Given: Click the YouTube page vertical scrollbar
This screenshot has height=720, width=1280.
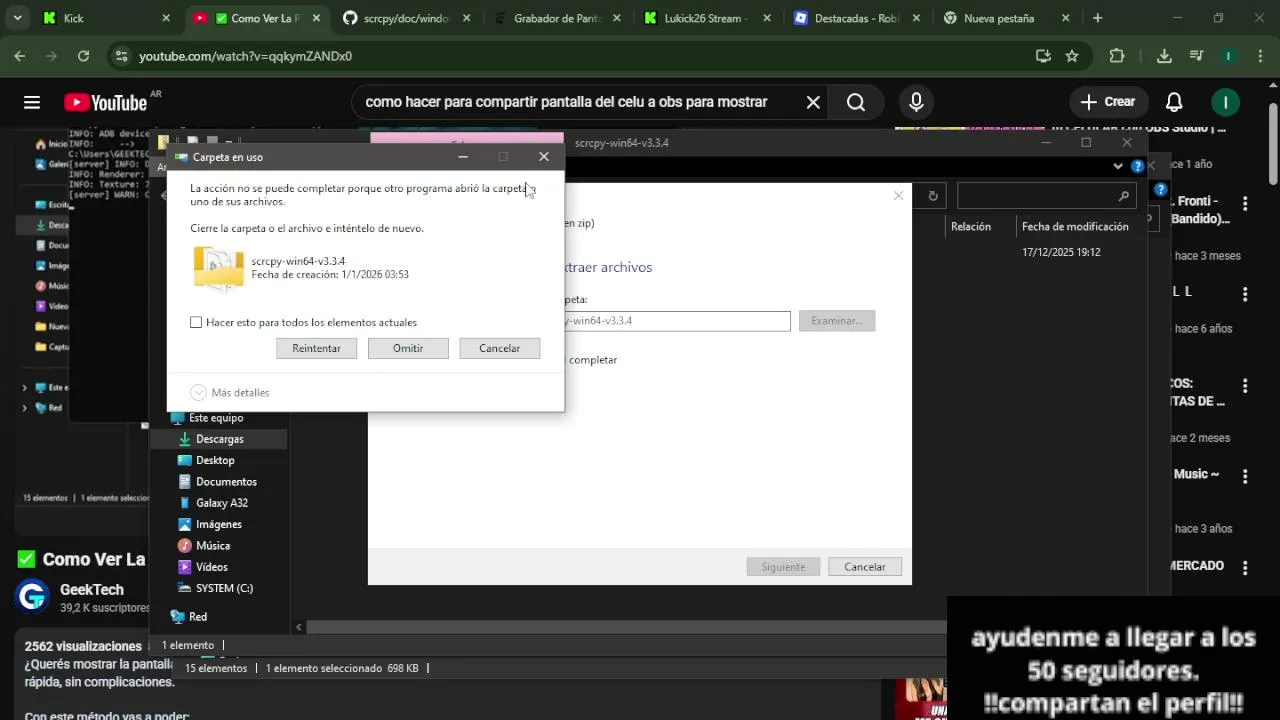Looking at the screenshot, I should click(1273, 145).
